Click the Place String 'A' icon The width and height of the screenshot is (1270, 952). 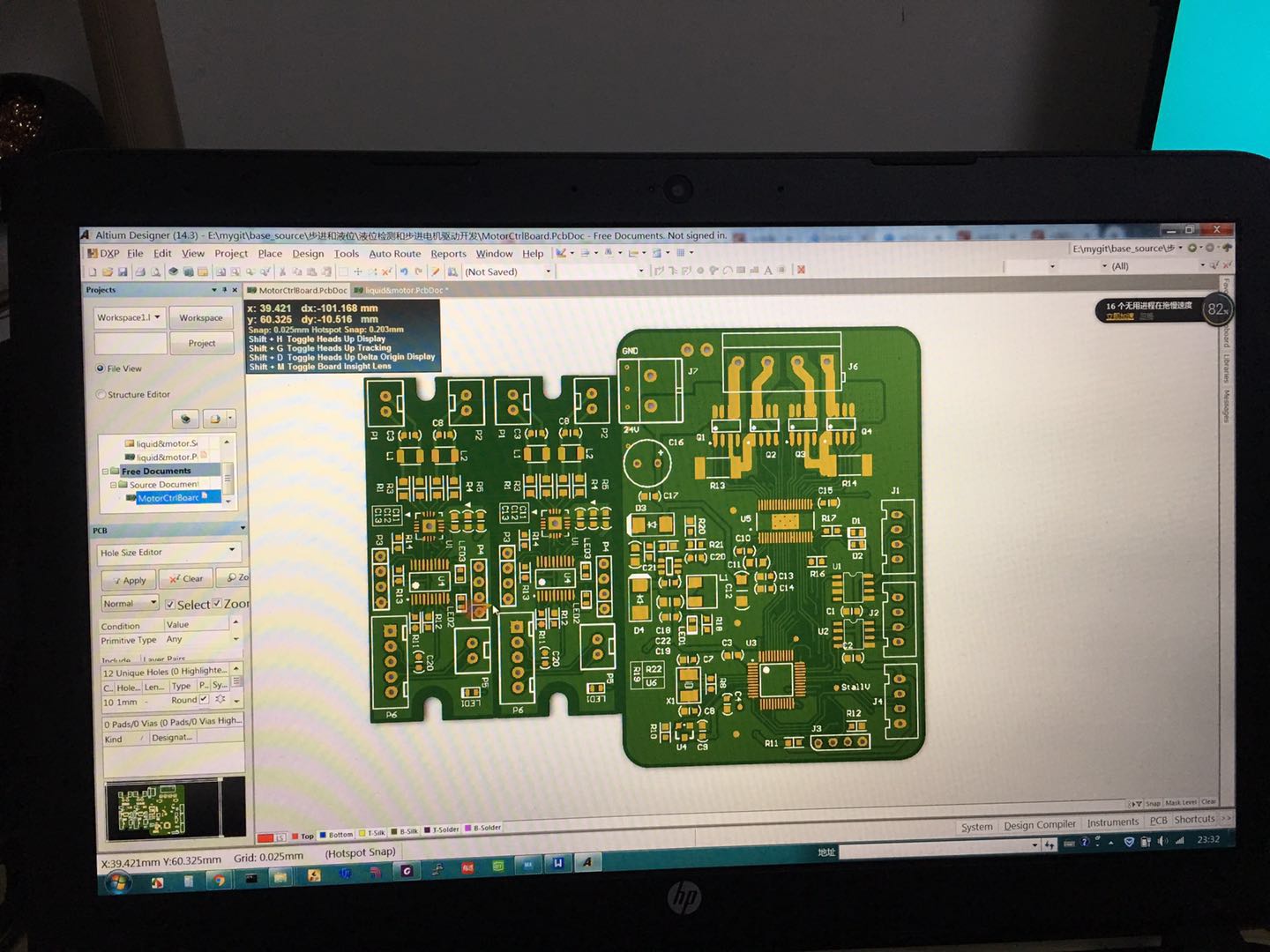click(x=768, y=271)
